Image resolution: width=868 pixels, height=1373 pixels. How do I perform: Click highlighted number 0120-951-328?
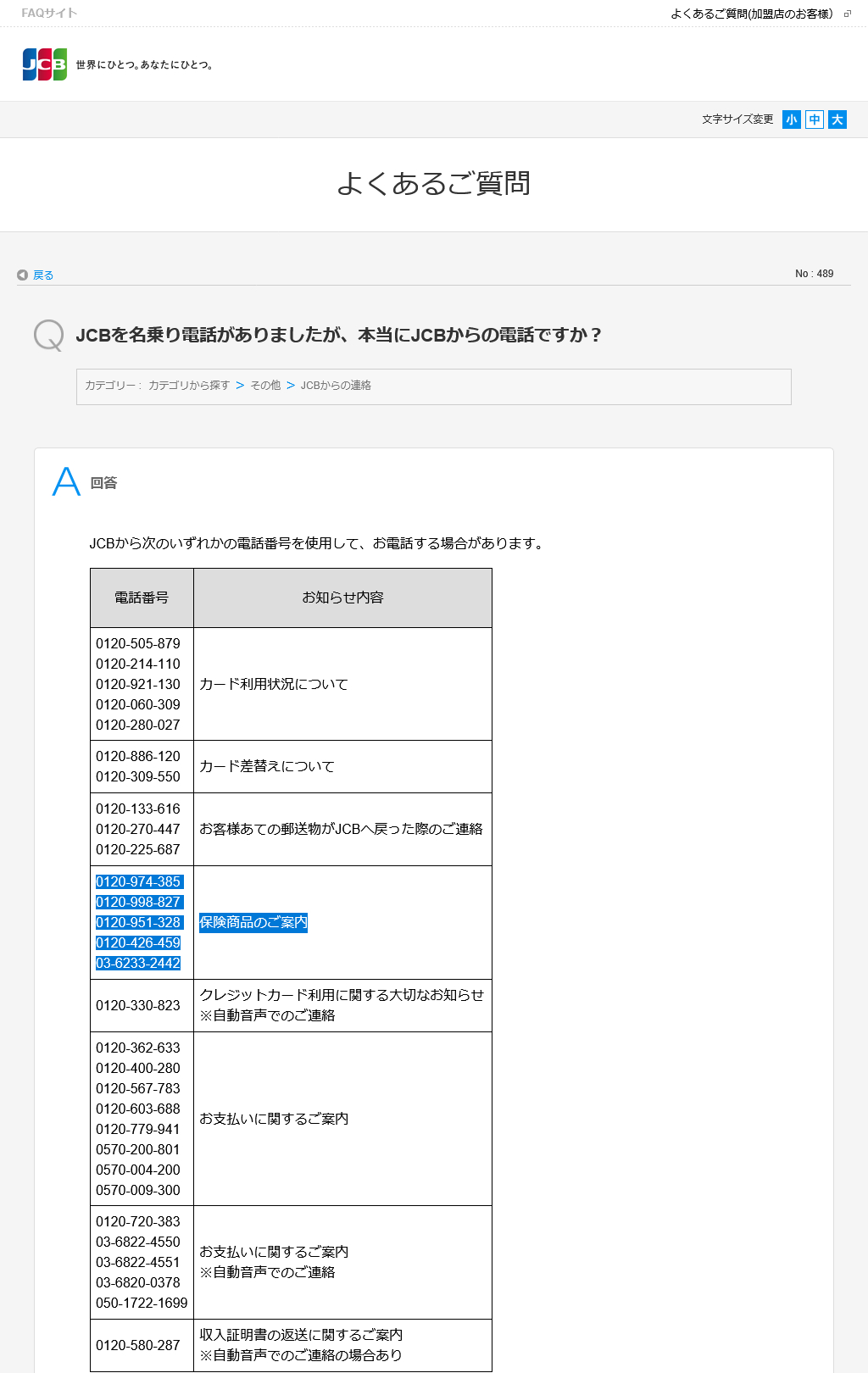pyautogui.click(x=138, y=922)
